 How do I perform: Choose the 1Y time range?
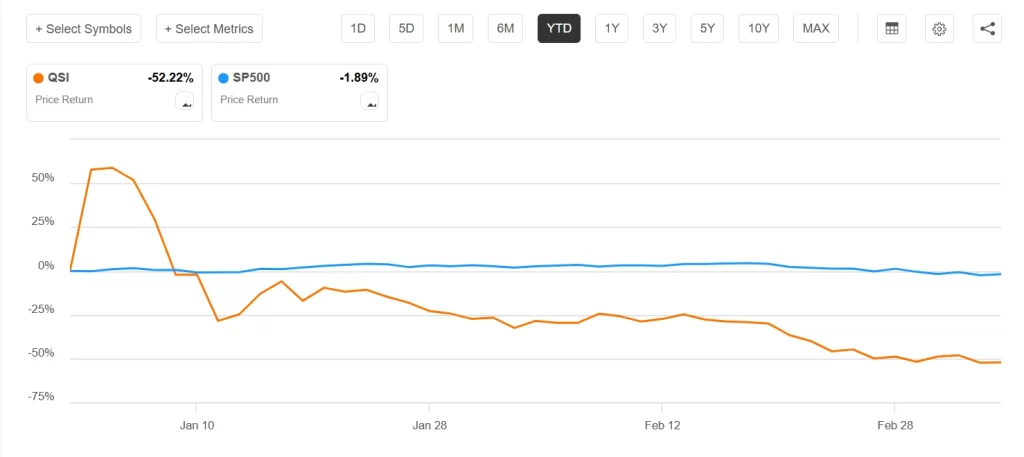[x=612, y=29]
